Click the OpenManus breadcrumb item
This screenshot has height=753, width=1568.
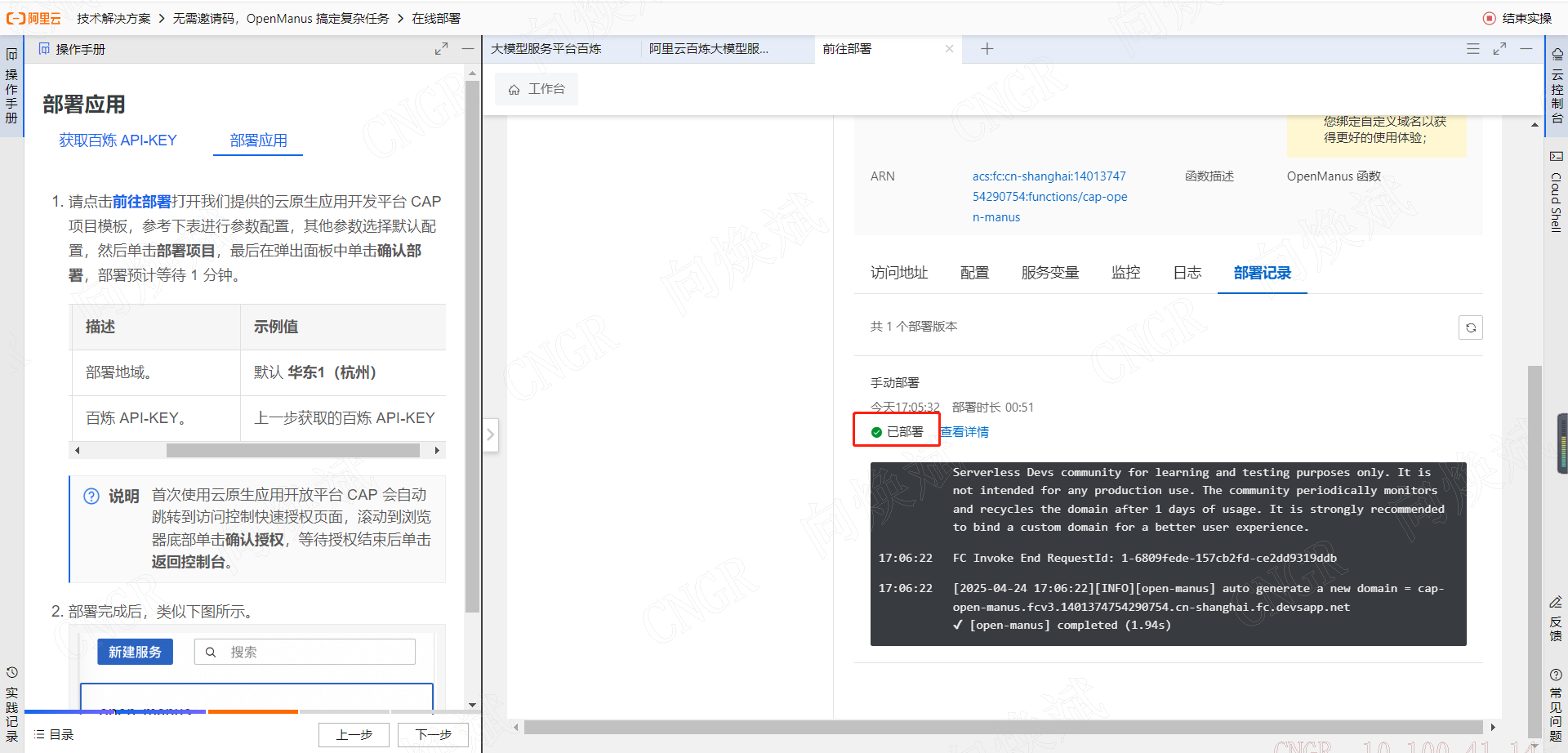(281, 18)
